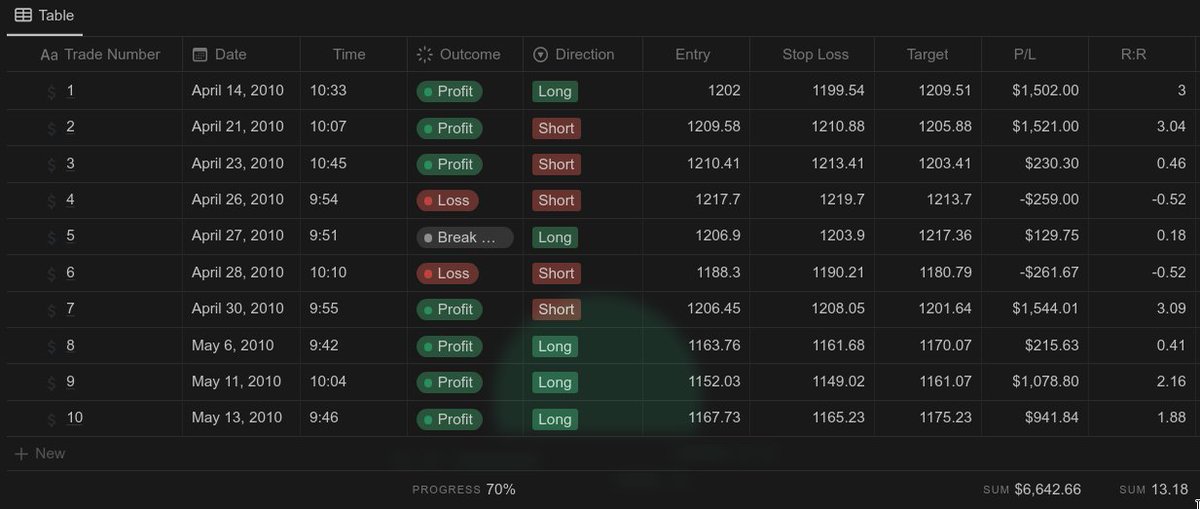
Task: Change Short direction of April 21 trade
Action: pos(557,128)
